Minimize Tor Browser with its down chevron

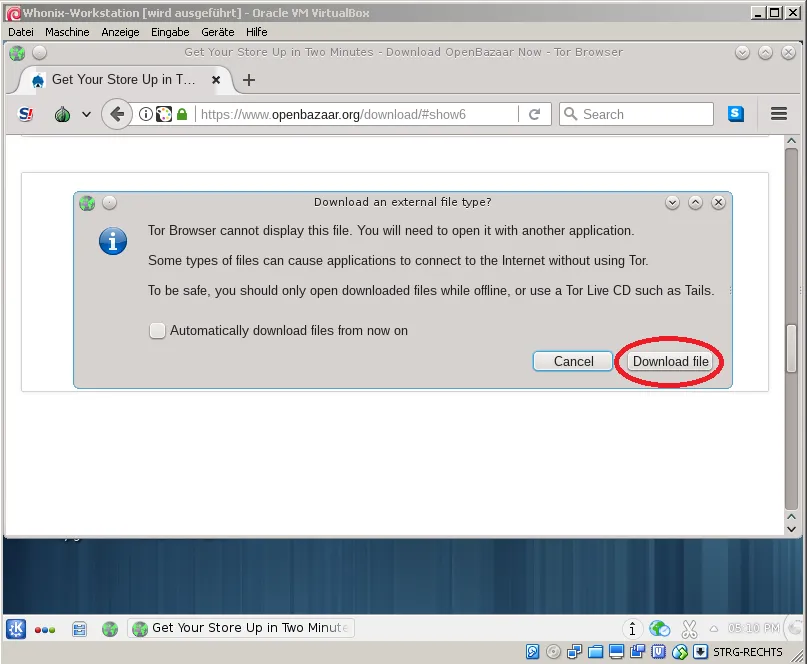(742, 53)
